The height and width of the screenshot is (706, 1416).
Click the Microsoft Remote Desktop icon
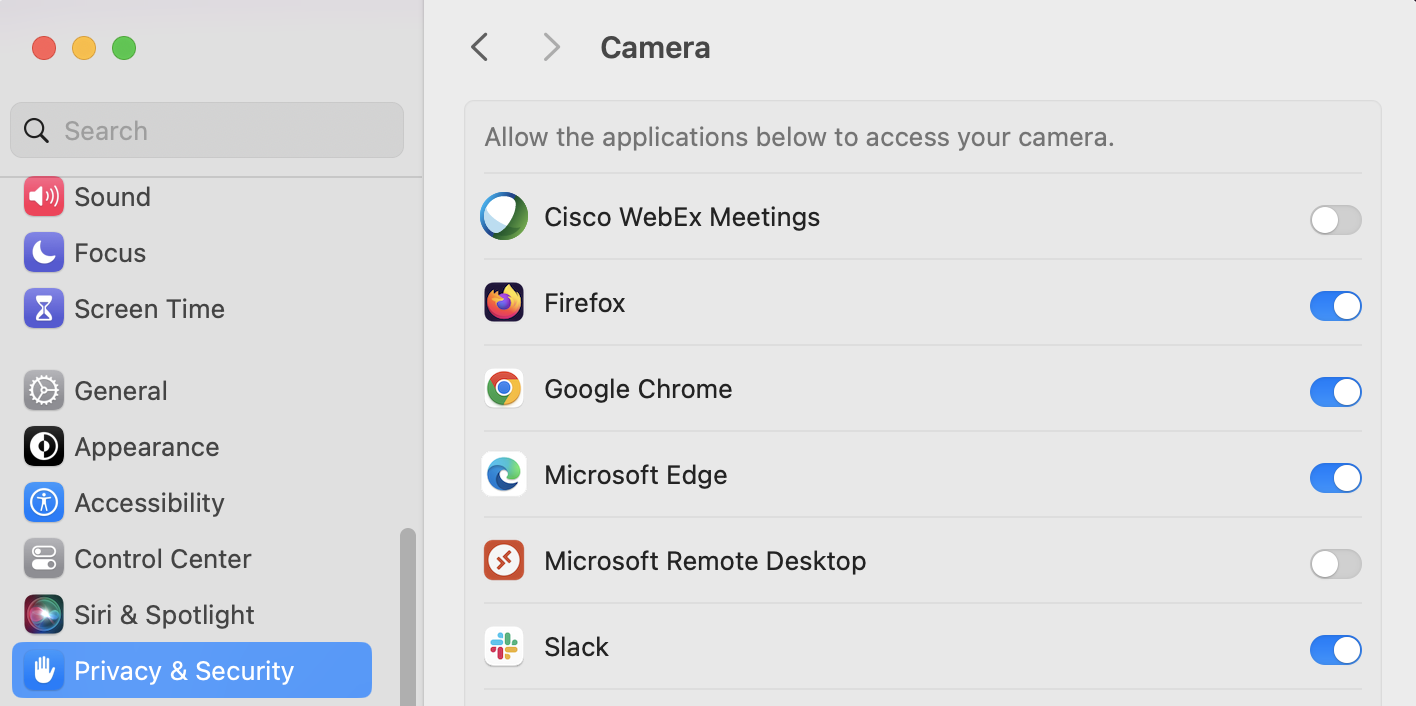click(504, 561)
